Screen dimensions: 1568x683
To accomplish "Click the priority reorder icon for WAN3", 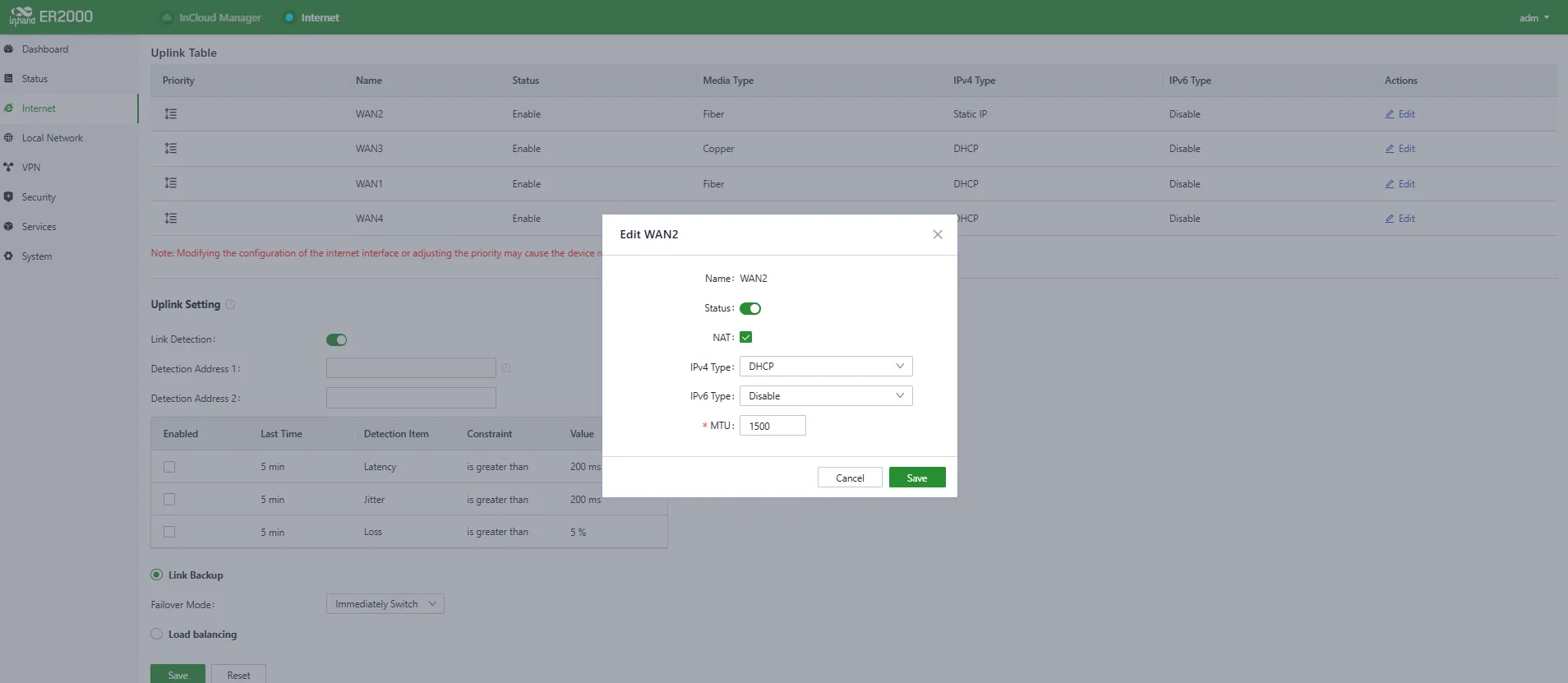I will tap(170, 149).
